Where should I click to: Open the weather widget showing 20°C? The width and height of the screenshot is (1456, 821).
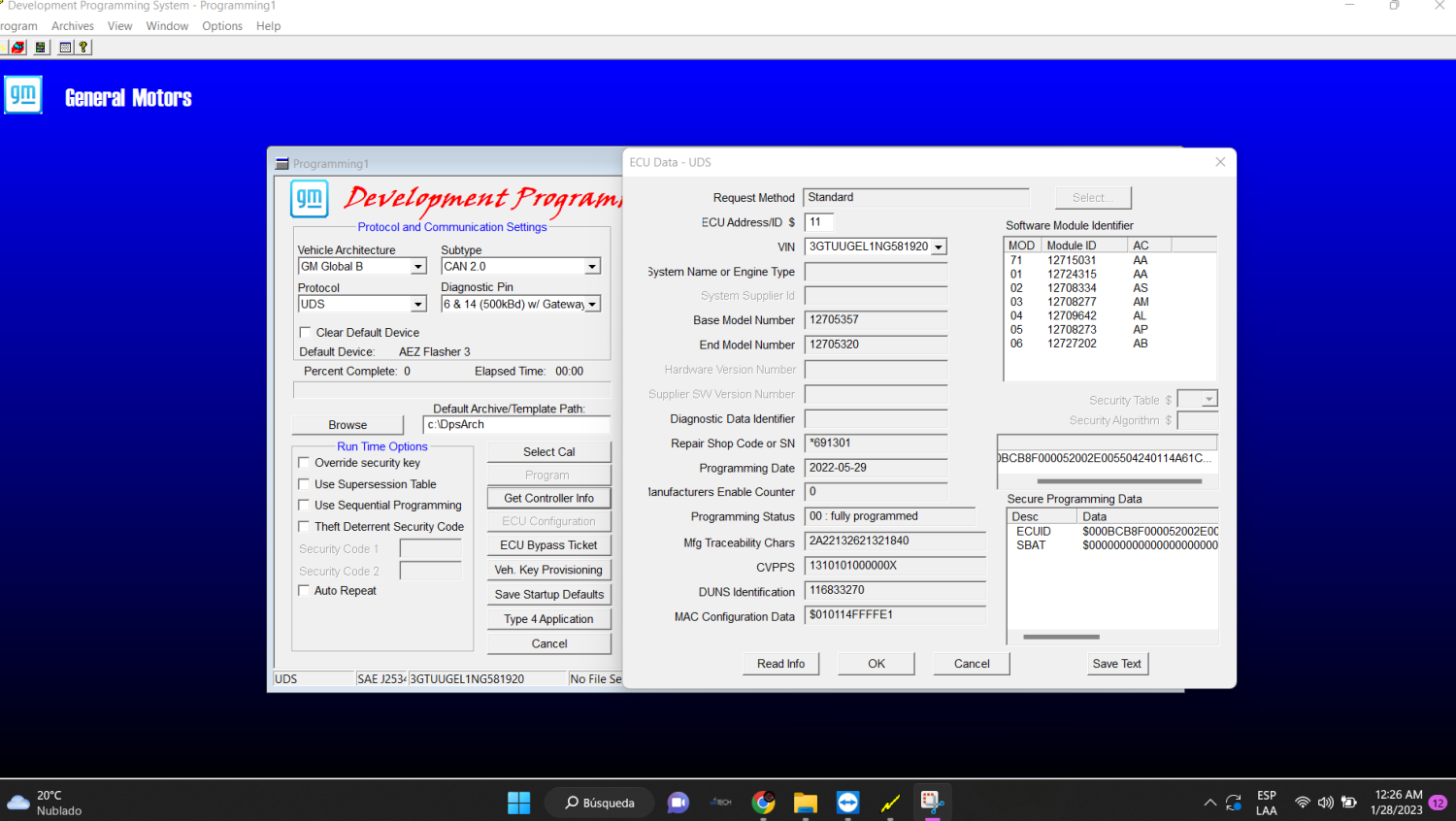(x=45, y=803)
